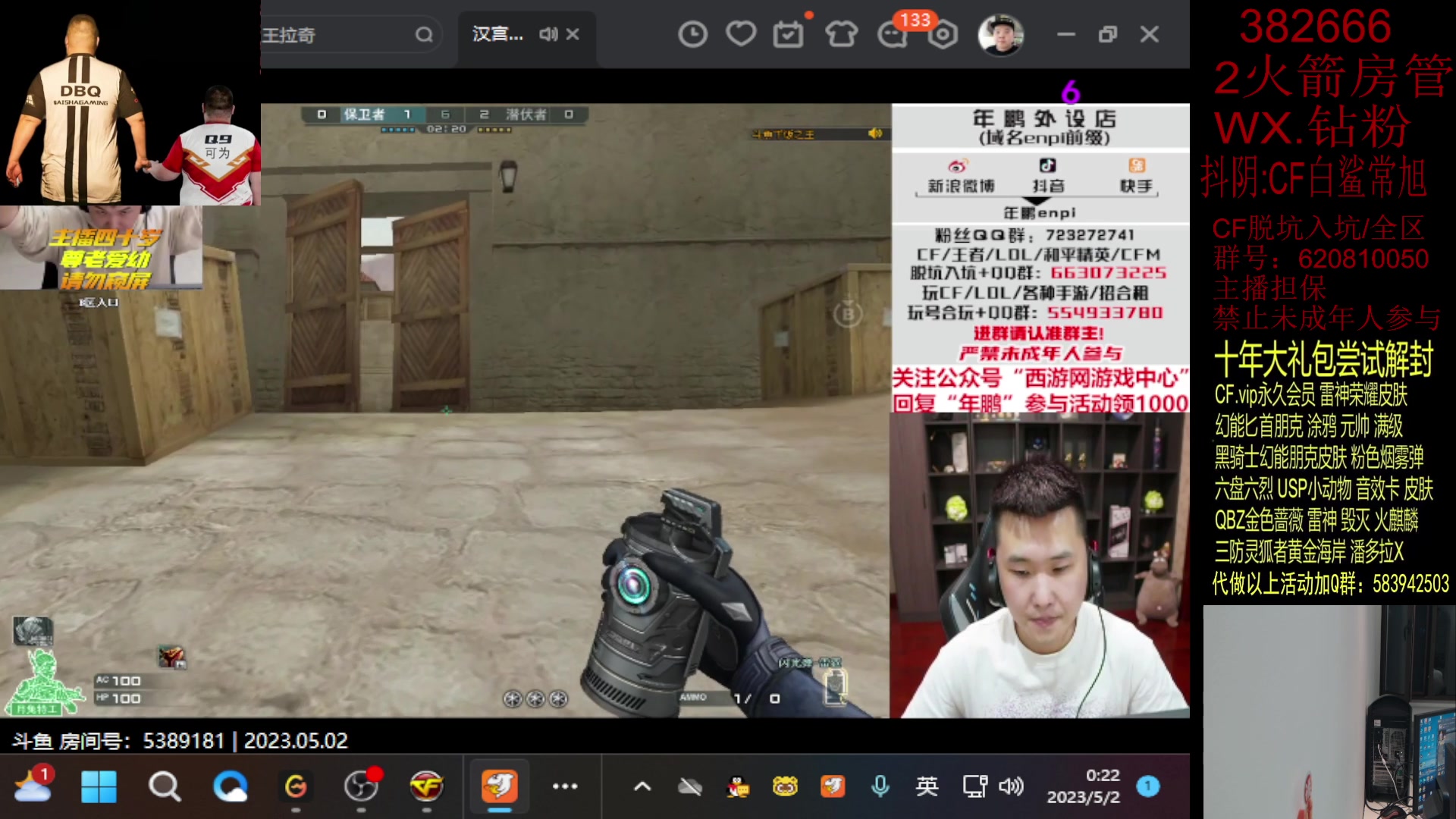Open the Logitech G HUB taskbar icon
The width and height of the screenshot is (1456, 819).
[296, 786]
